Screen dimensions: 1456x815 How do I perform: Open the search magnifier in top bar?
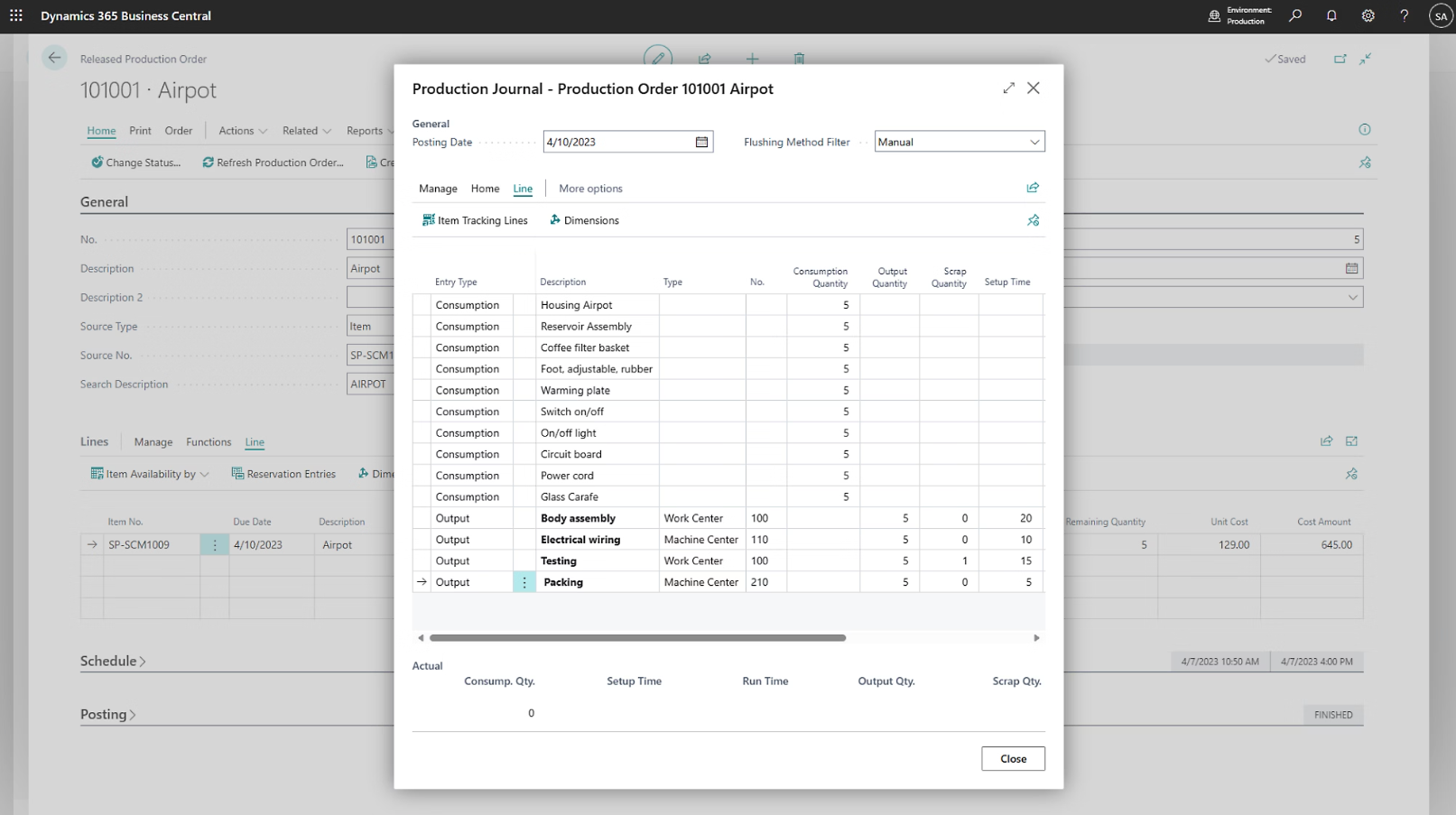[x=1295, y=15]
